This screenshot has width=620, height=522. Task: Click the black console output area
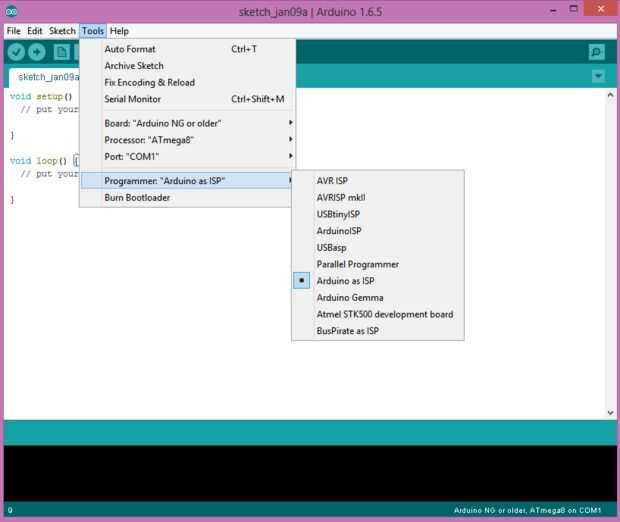(x=310, y=473)
